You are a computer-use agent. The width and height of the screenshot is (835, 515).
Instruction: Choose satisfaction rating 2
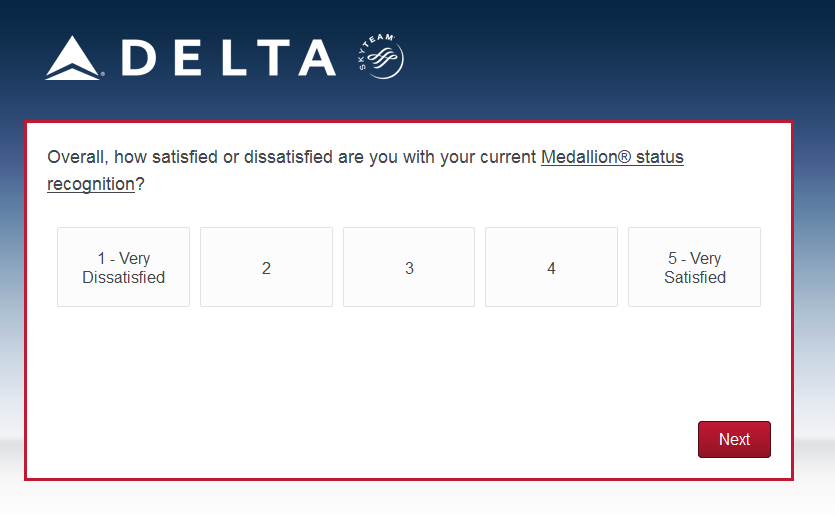tap(266, 267)
